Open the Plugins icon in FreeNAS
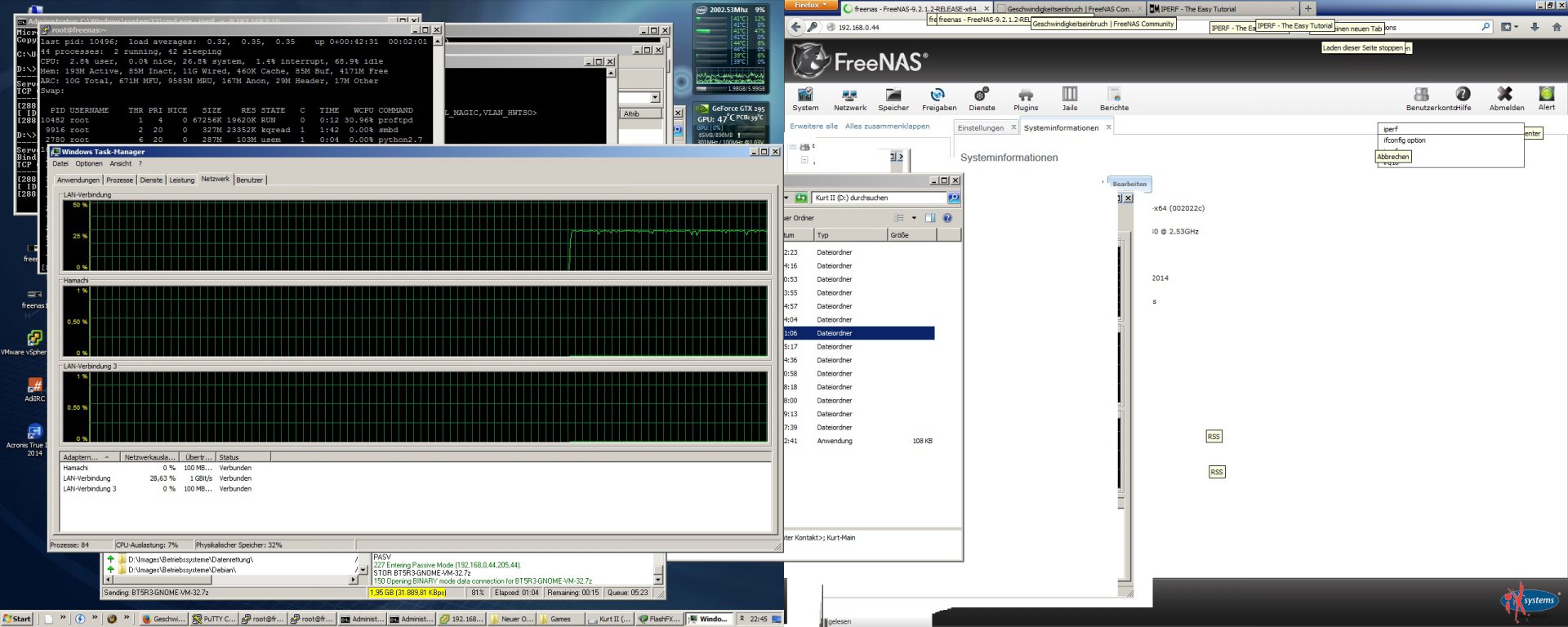 [1026, 99]
